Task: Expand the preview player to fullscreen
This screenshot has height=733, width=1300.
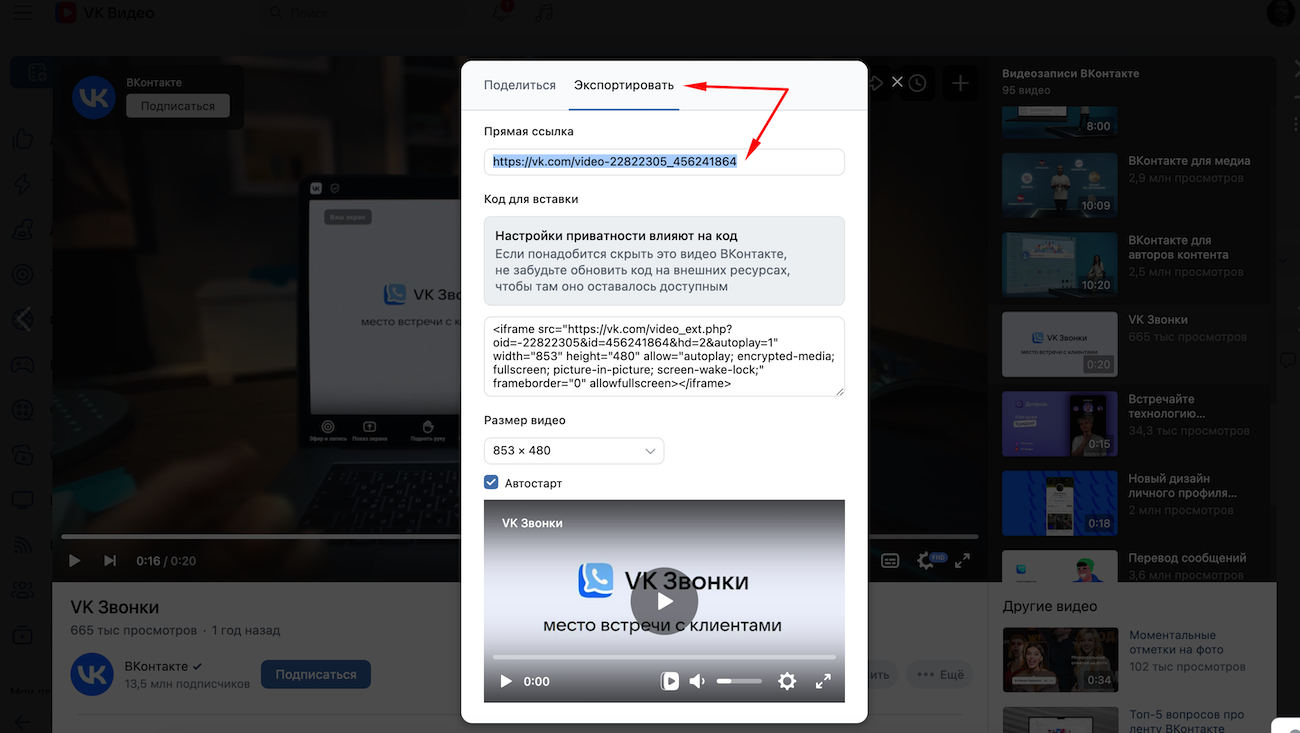Action: (x=823, y=681)
